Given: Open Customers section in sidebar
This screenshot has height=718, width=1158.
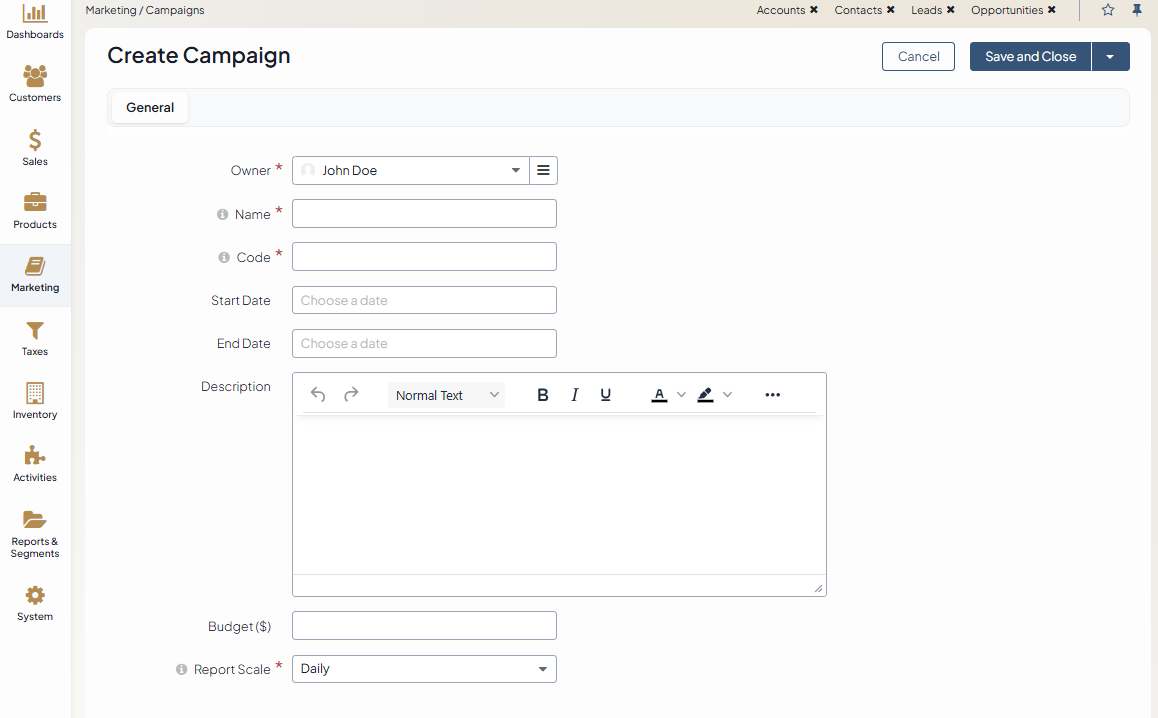Looking at the screenshot, I should tap(35, 84).
